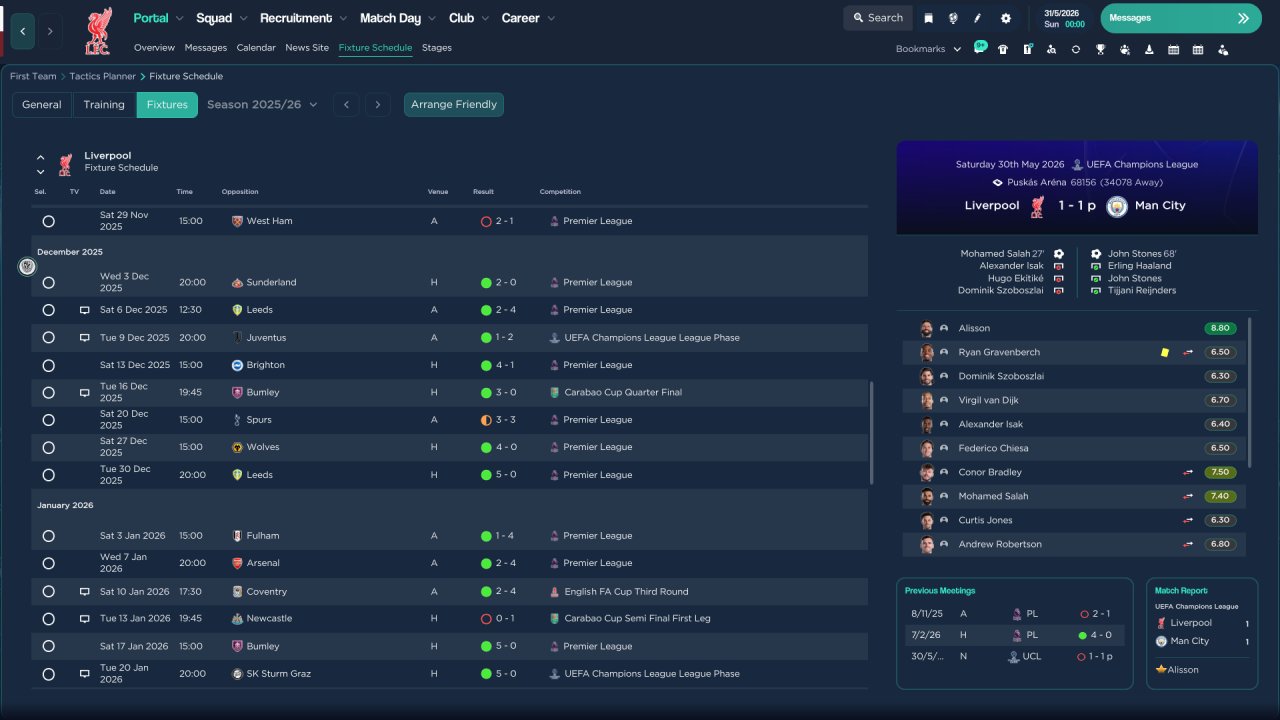1280x720 pixels.
Task: Click the fixture list vertical scrollbar
Action: click(871, 433)
